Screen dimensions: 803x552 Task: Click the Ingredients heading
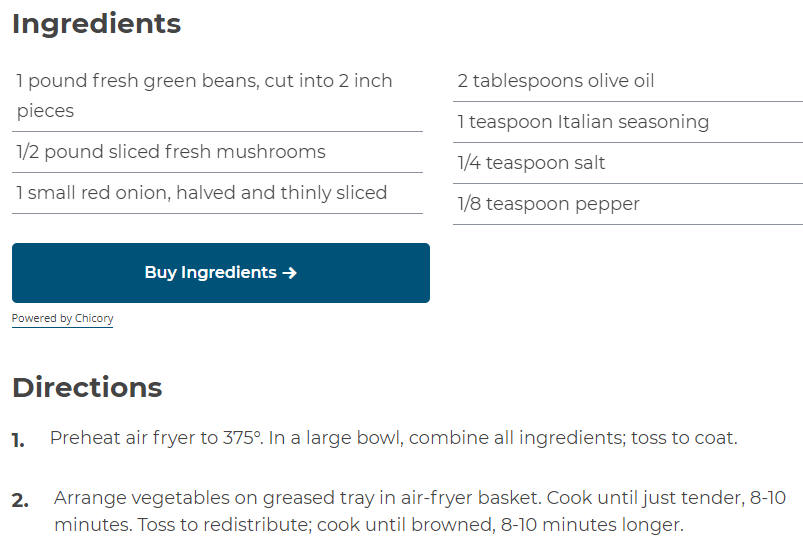pyautogui.click(x=96, y=24)
